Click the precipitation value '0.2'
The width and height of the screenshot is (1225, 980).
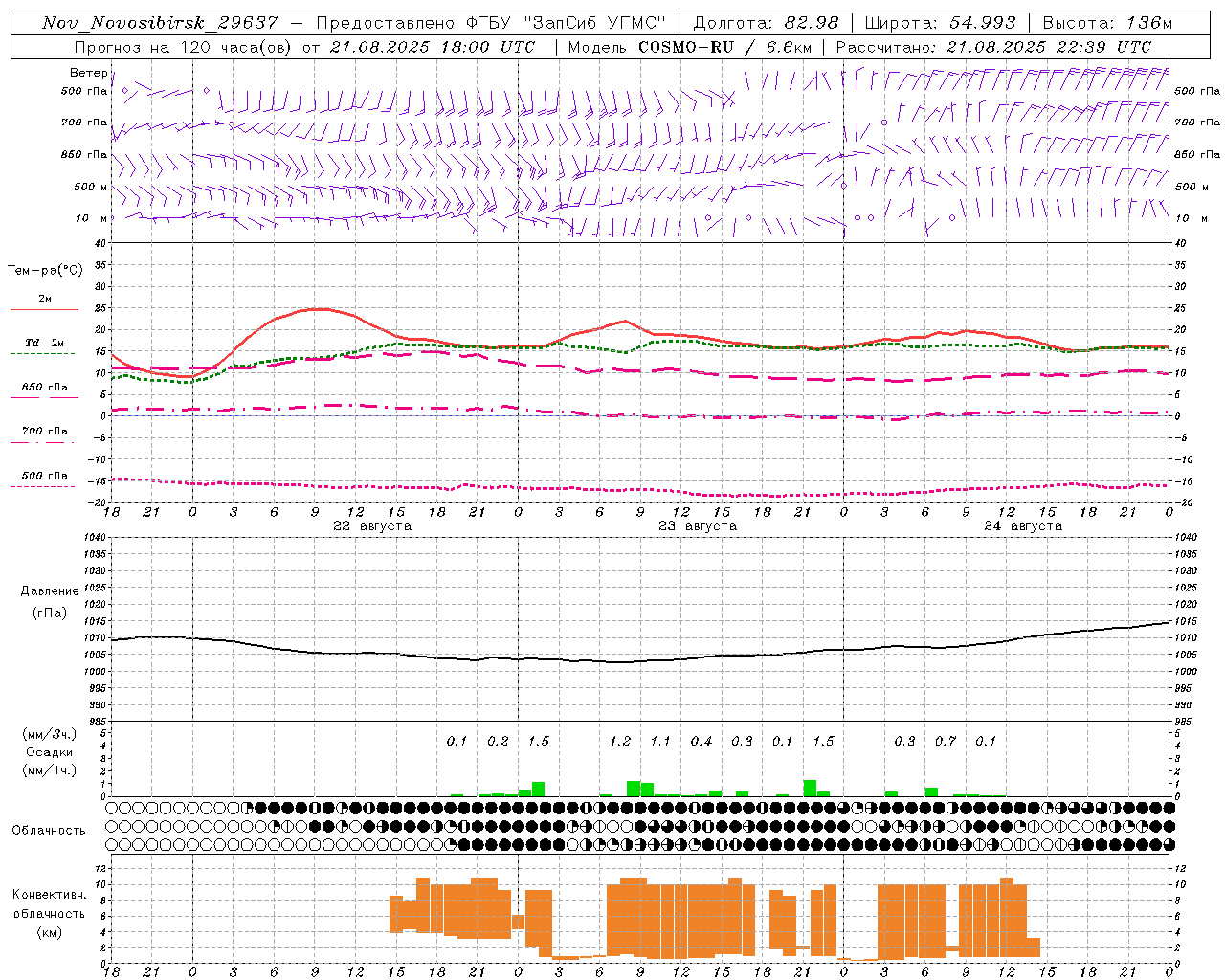[498, 741]
